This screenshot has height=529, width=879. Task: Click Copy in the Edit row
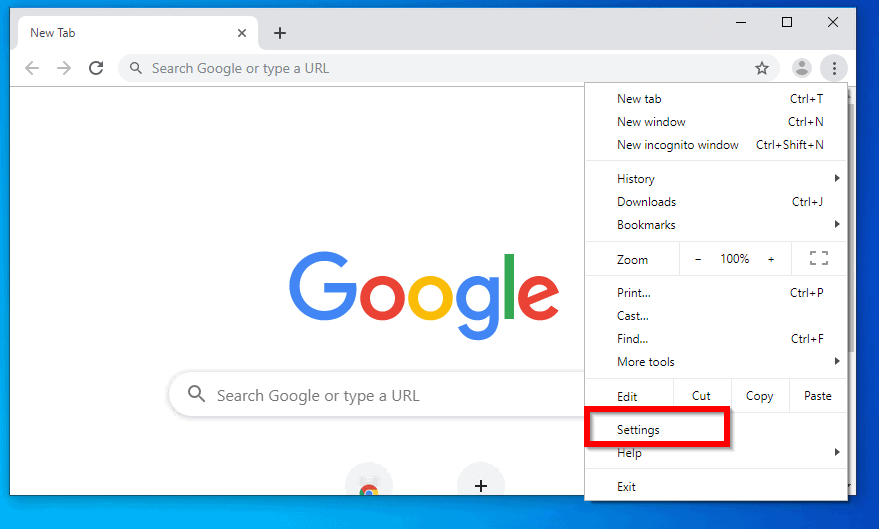[x=760, y=396]
